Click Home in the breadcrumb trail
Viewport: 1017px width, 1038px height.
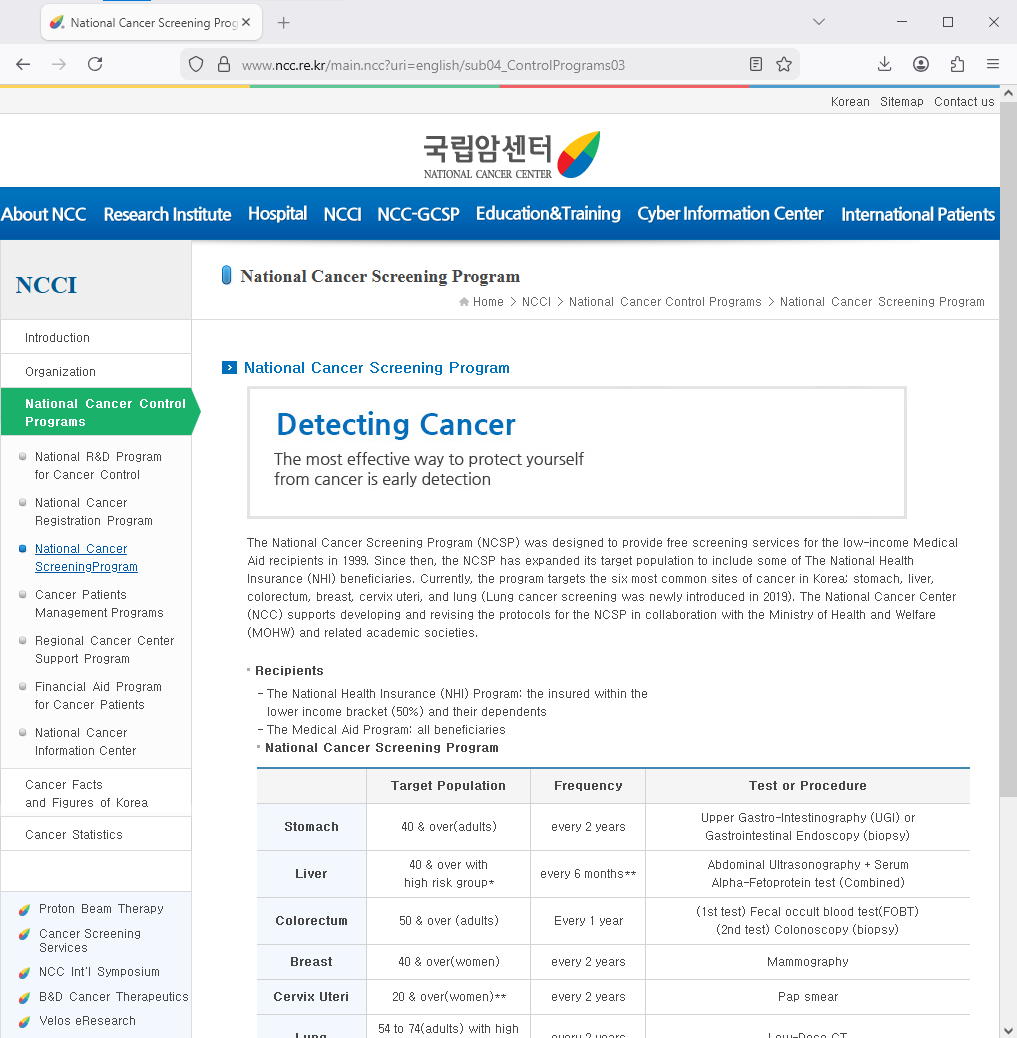point(487,302)
